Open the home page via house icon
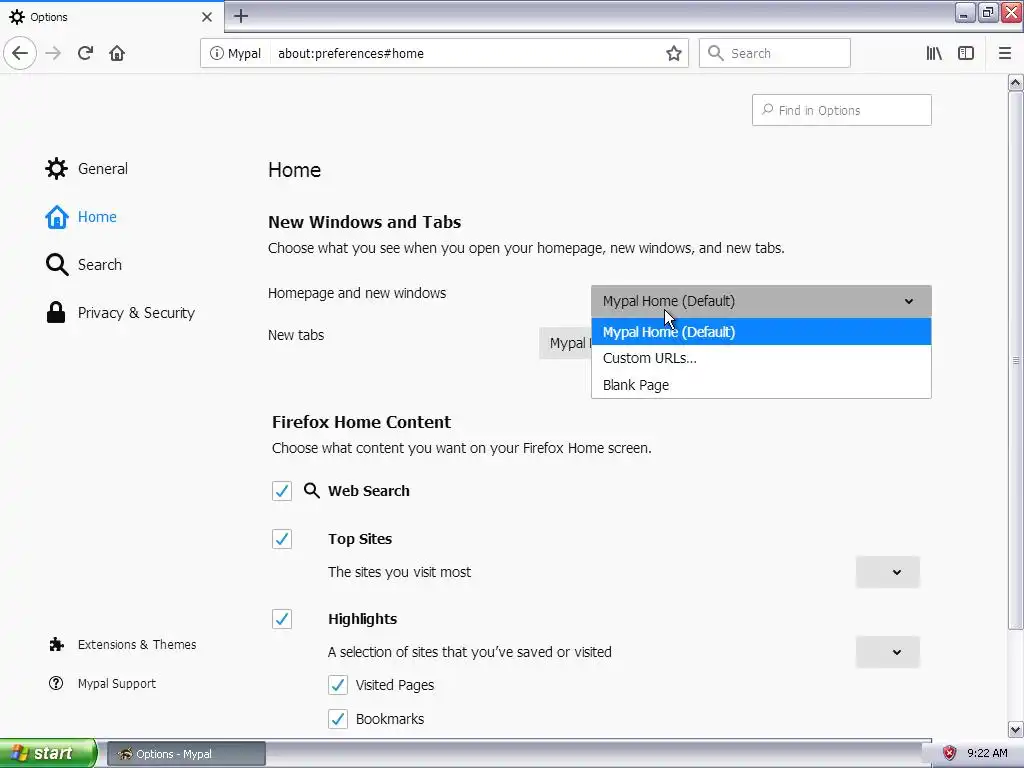 coord(117,53)
